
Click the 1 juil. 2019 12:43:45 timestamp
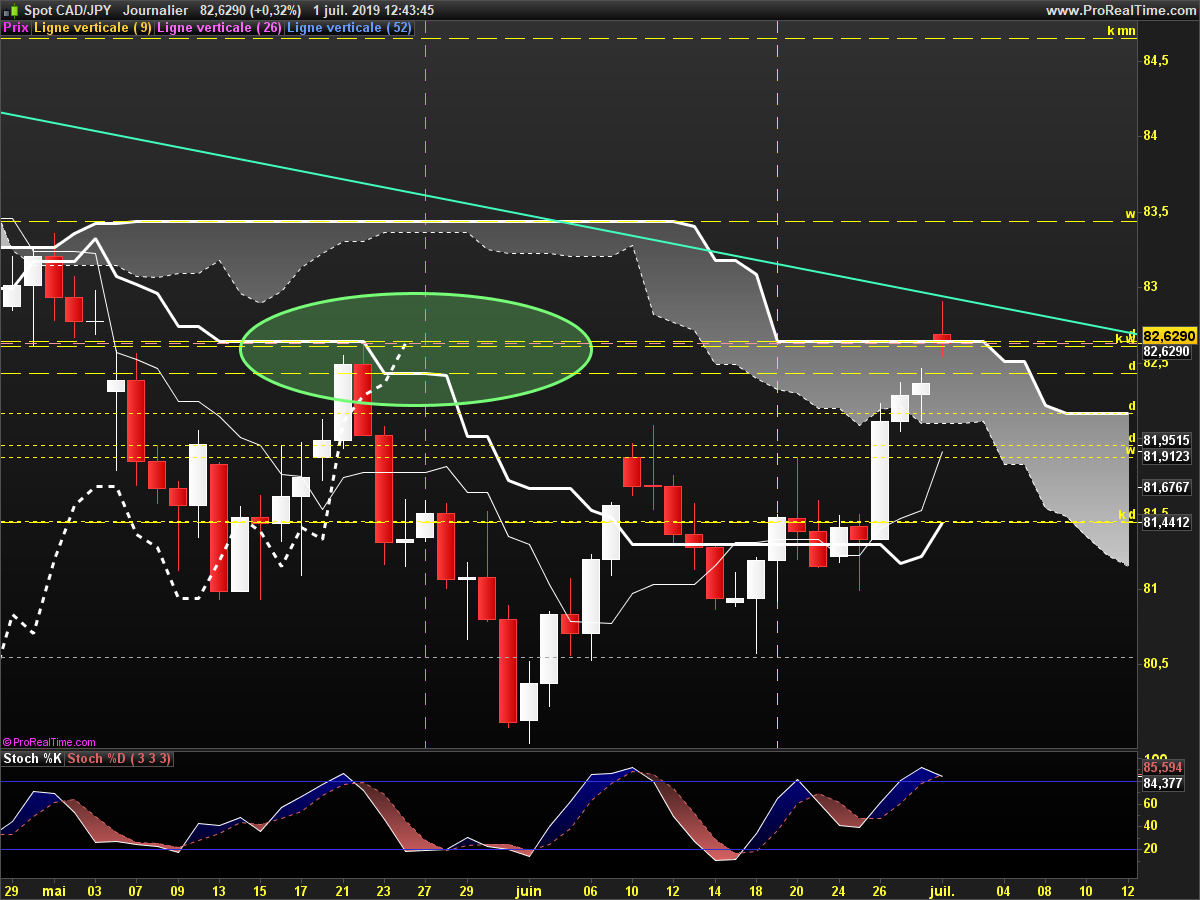(x=374, y=10)
